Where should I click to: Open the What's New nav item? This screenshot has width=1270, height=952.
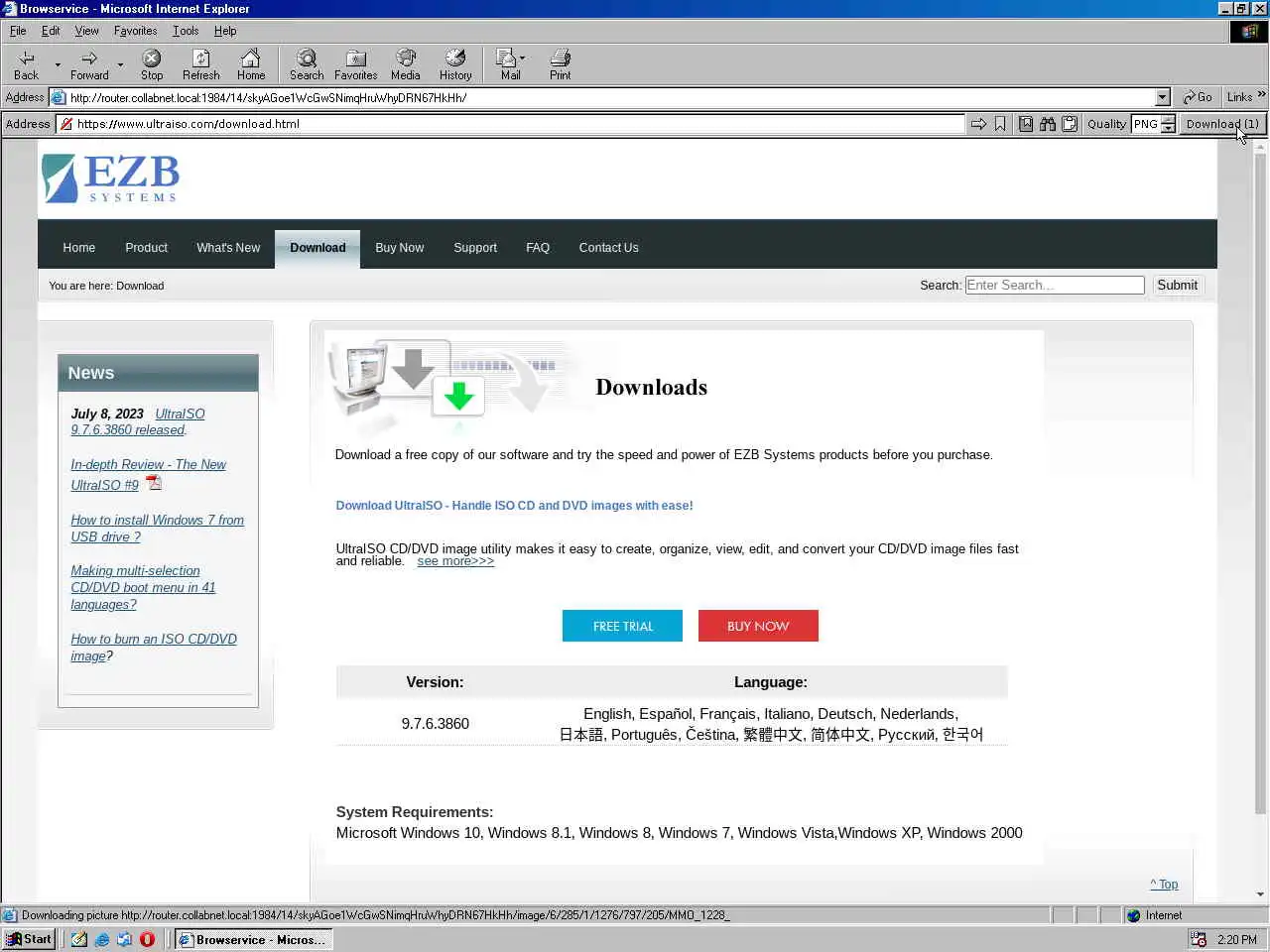pos(228,248)
